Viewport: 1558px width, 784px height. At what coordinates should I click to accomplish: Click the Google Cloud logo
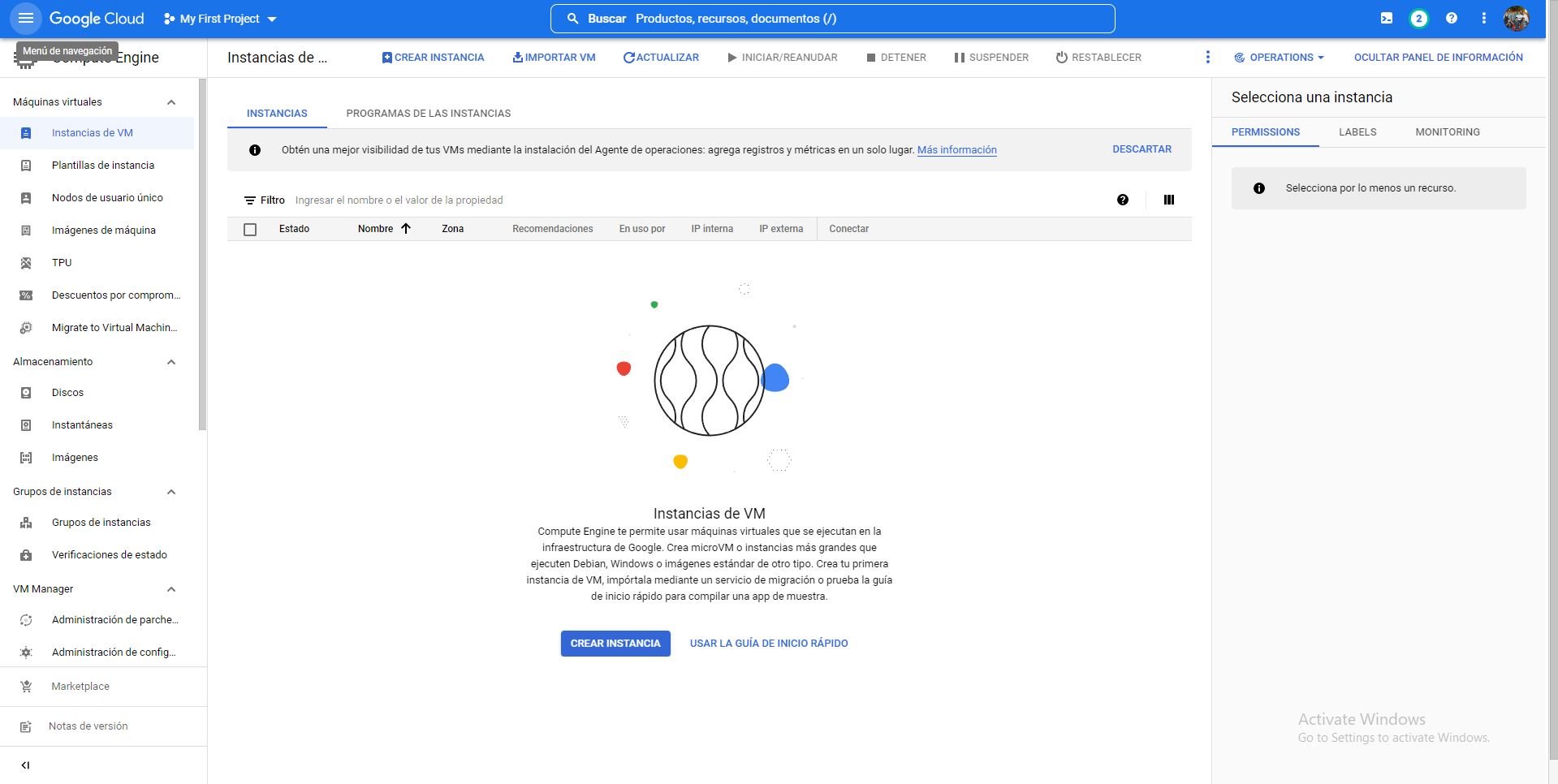[97, 19]
